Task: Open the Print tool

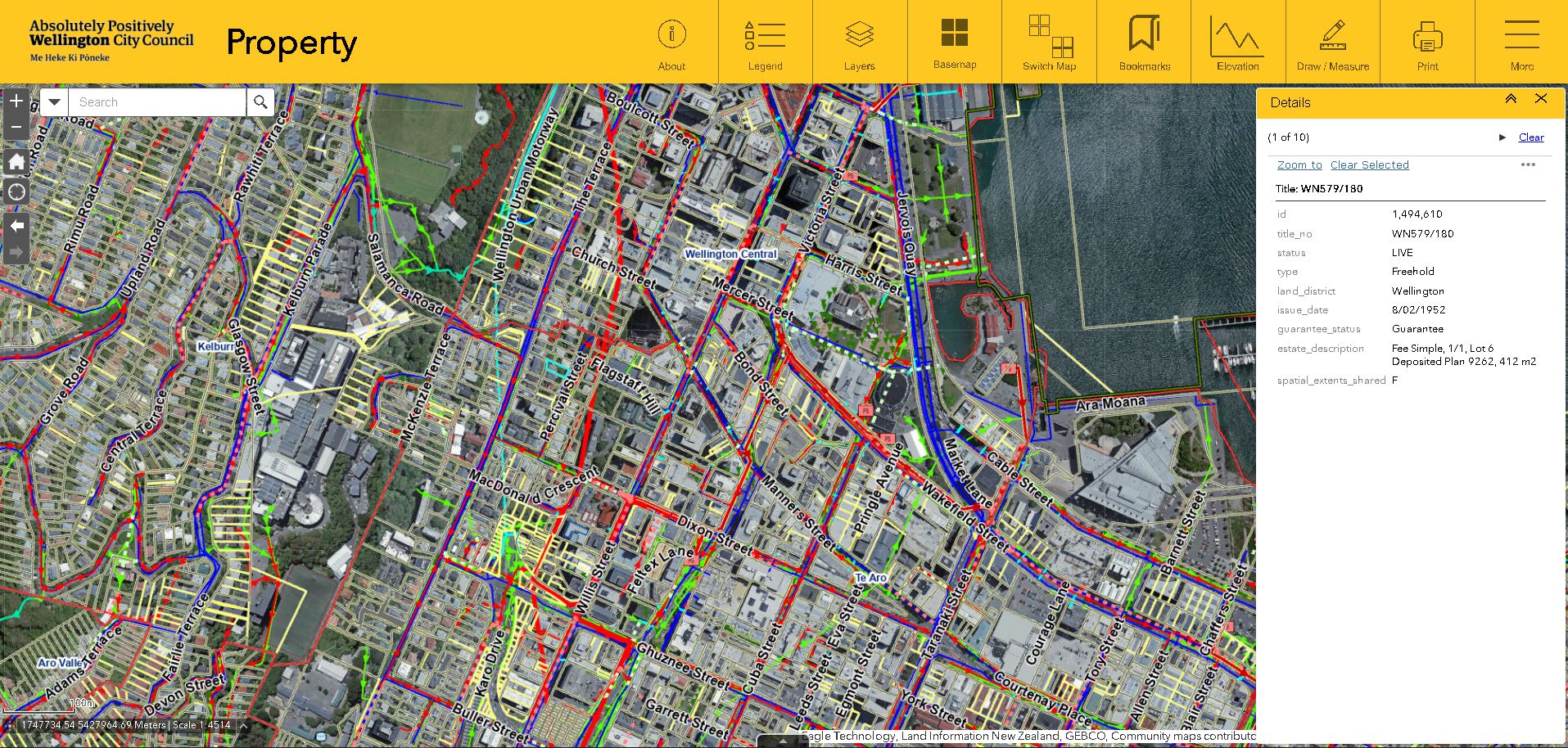Action: click(1426, 41)
